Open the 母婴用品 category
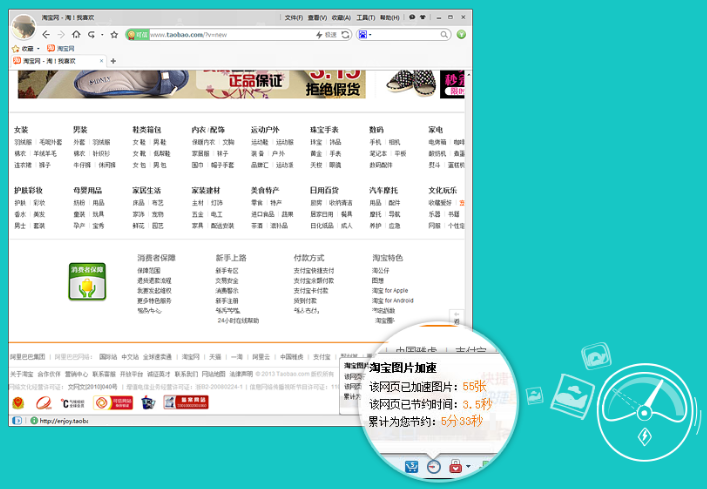The width and height of the screenshot is (707, 489). pos(87,190)
